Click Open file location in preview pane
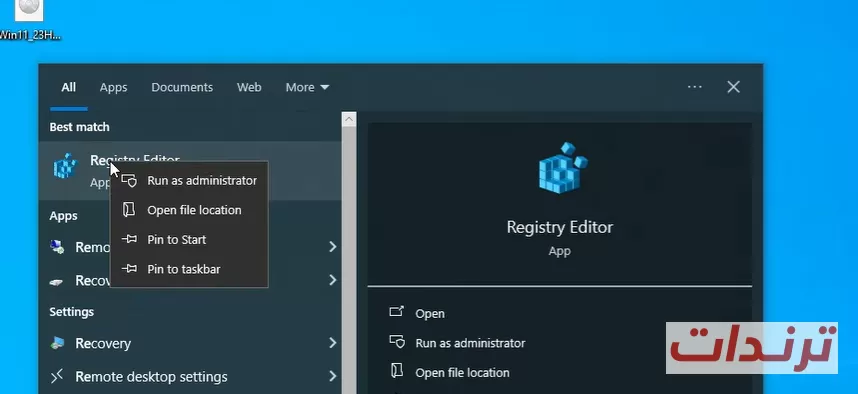 tap(462, 373)
